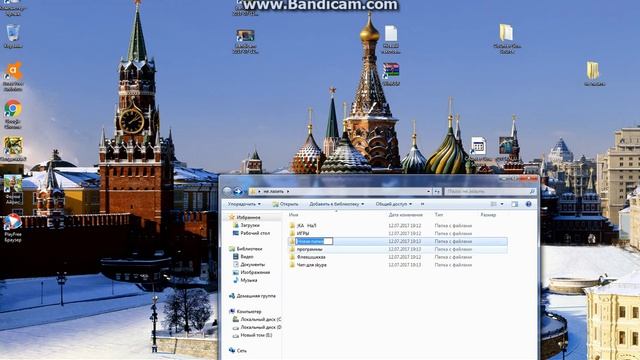Refresh the folder with the address bar refresh button

[437, 191]
